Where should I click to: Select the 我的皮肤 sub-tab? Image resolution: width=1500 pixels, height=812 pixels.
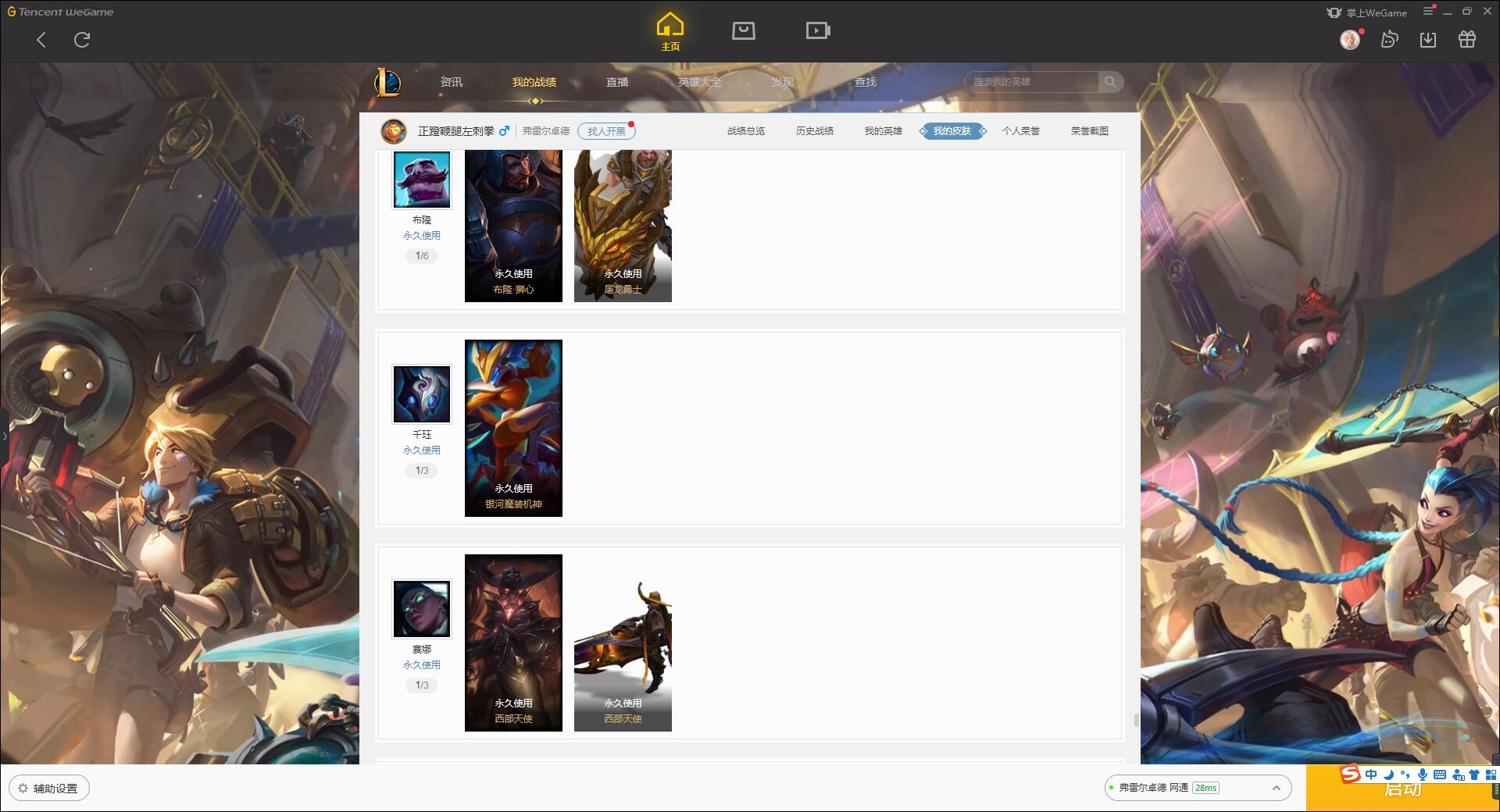pos(952,131)
